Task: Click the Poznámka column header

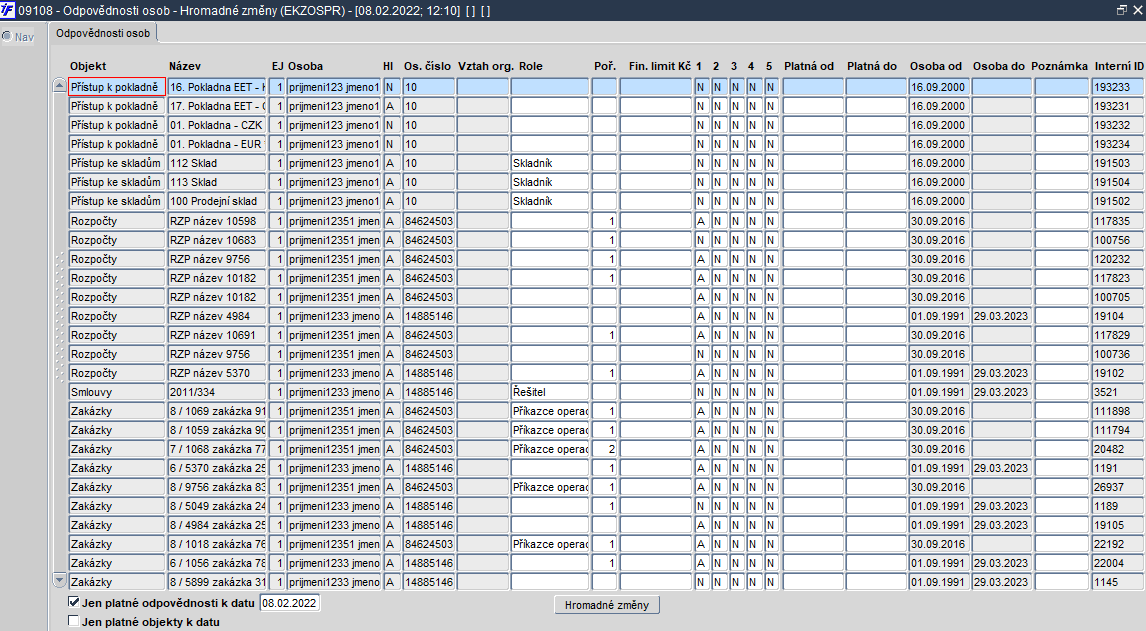Action: [1060, 66]
